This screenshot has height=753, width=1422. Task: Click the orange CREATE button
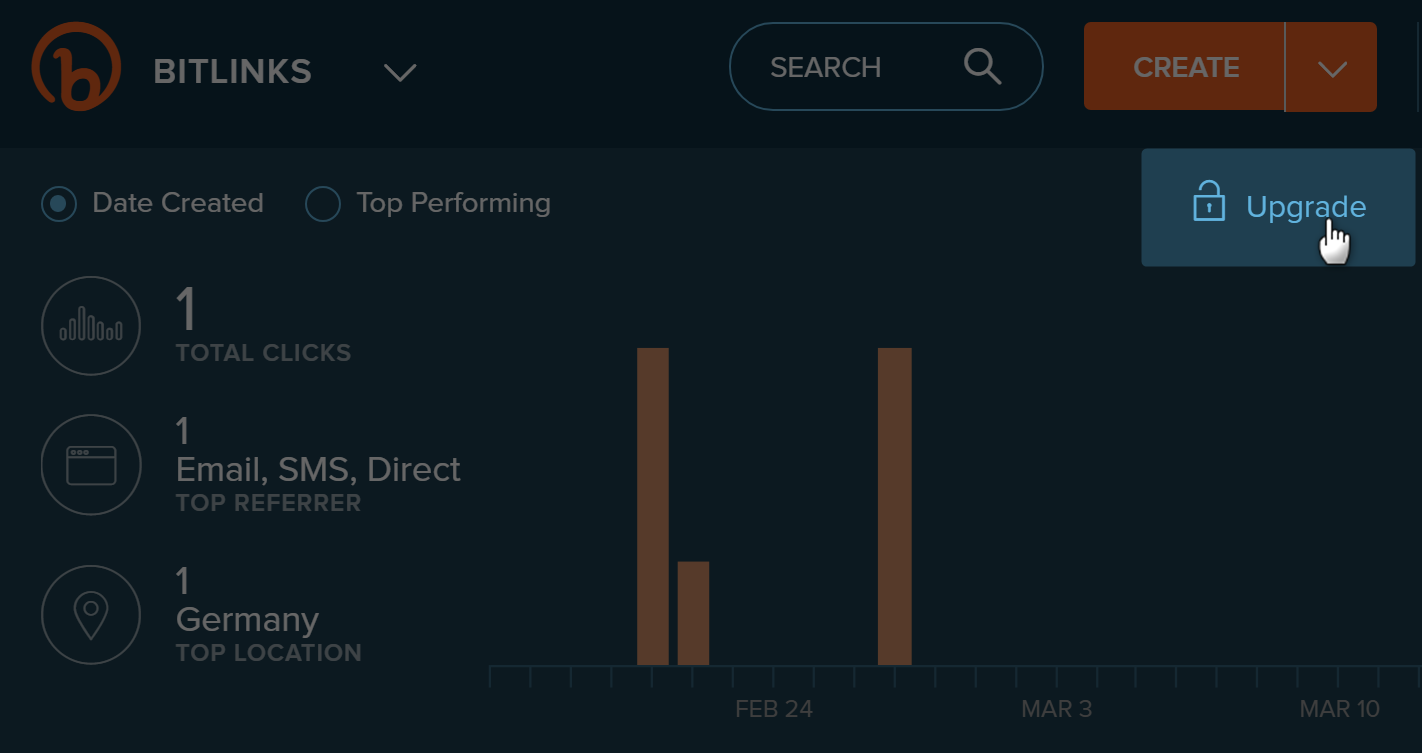click(1185, 67)
